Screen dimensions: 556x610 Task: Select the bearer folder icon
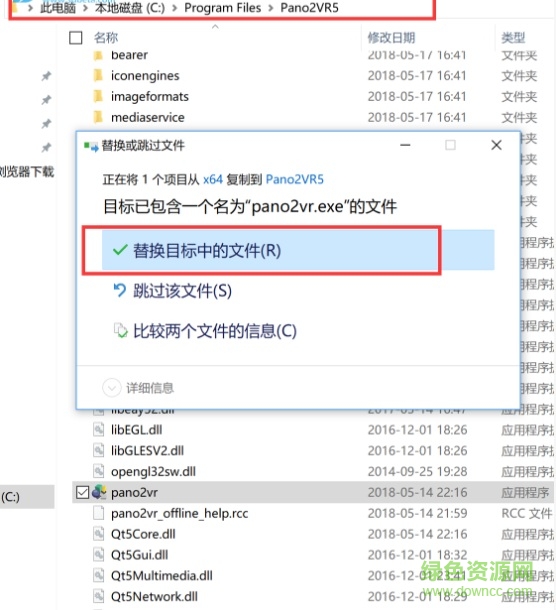(98, 55)
